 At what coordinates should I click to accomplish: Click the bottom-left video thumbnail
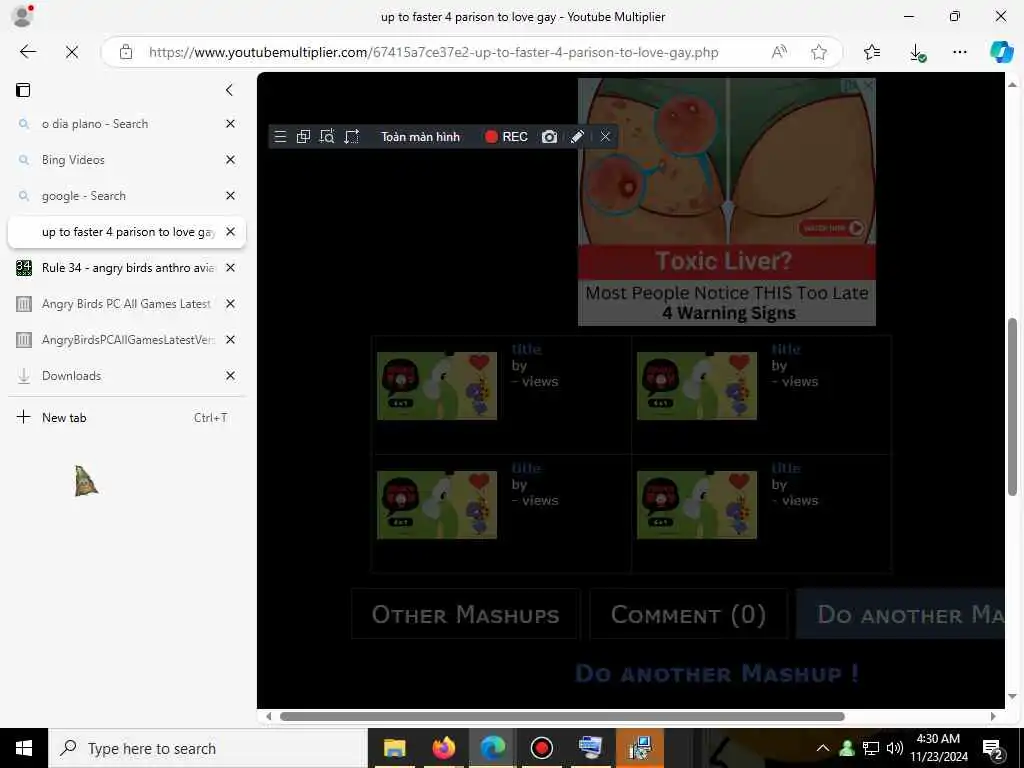(437, 505)
